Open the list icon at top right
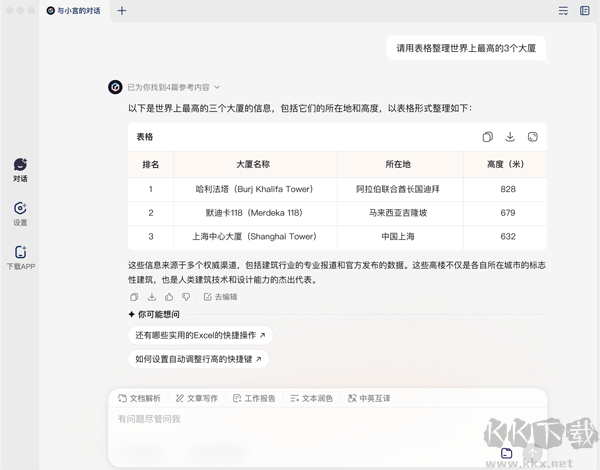The image size is (600, 470). (563, 11)
